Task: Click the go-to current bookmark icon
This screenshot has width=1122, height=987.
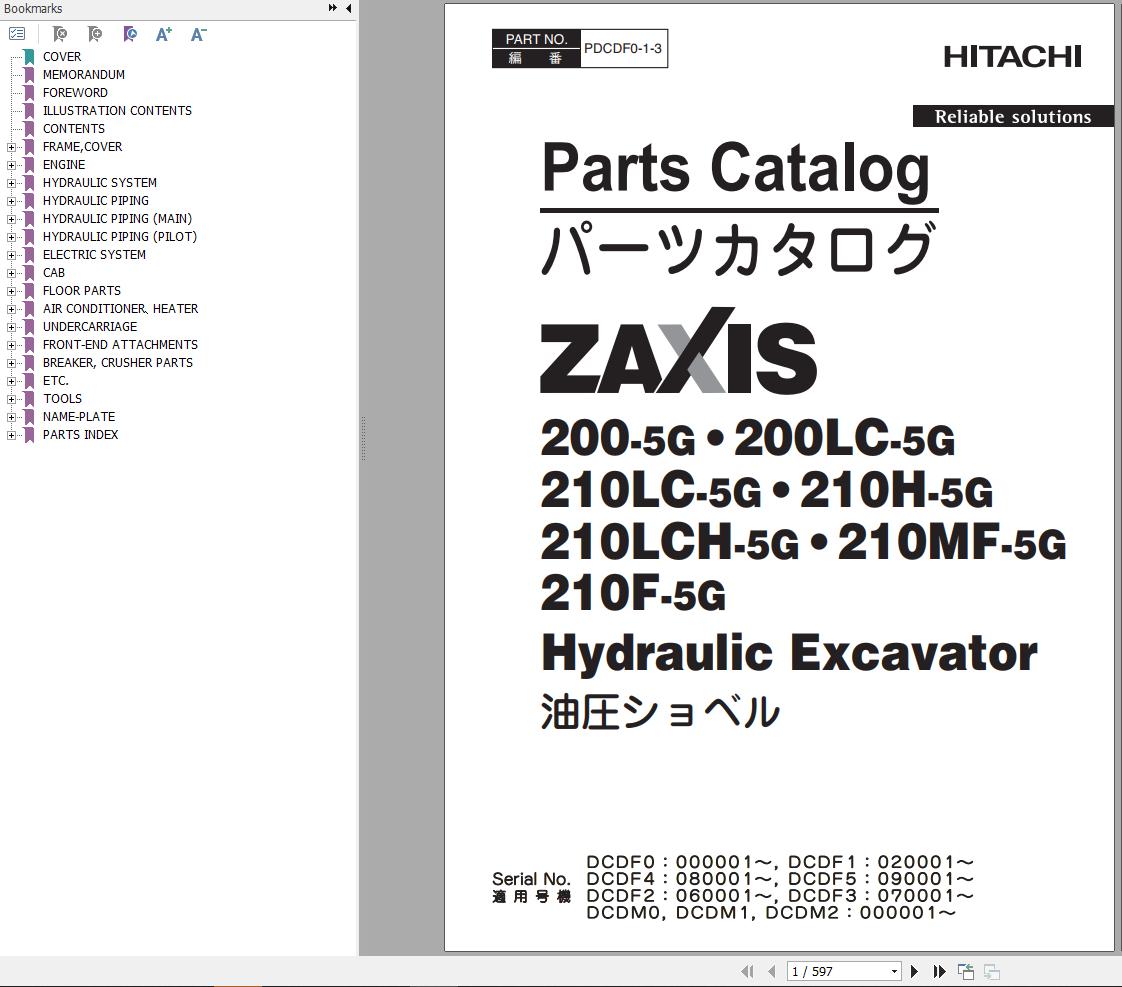Action: 130,34
